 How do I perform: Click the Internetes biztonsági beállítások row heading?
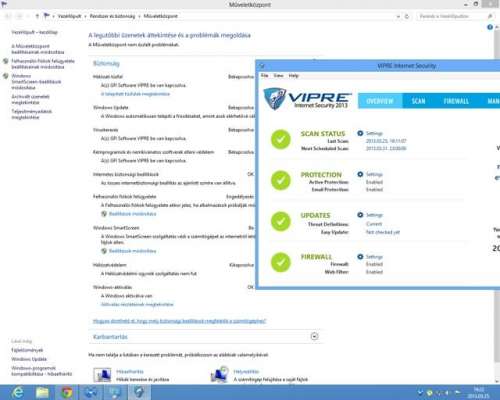coord(126,174)
